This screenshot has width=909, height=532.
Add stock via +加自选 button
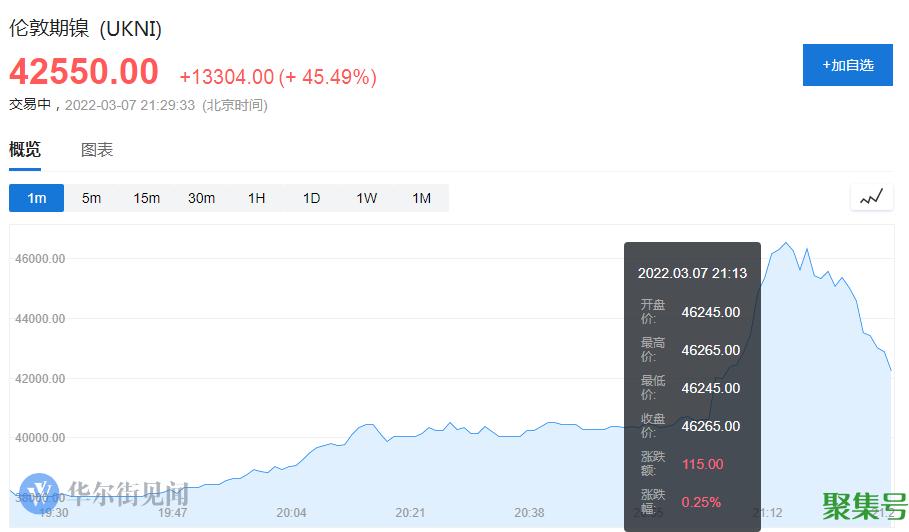point(847,65)
